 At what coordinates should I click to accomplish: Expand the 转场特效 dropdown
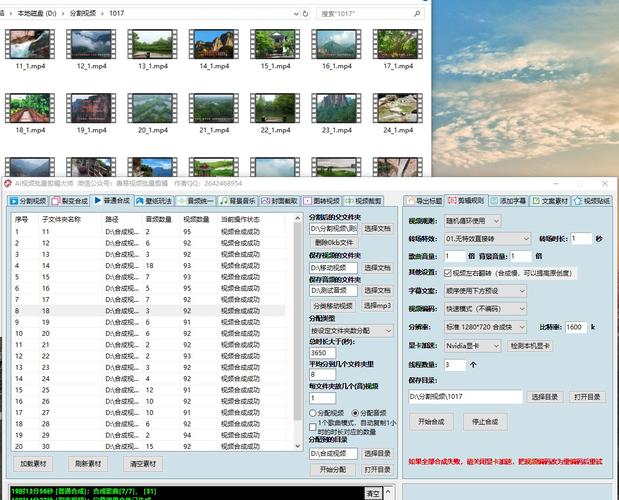(487, 239)
